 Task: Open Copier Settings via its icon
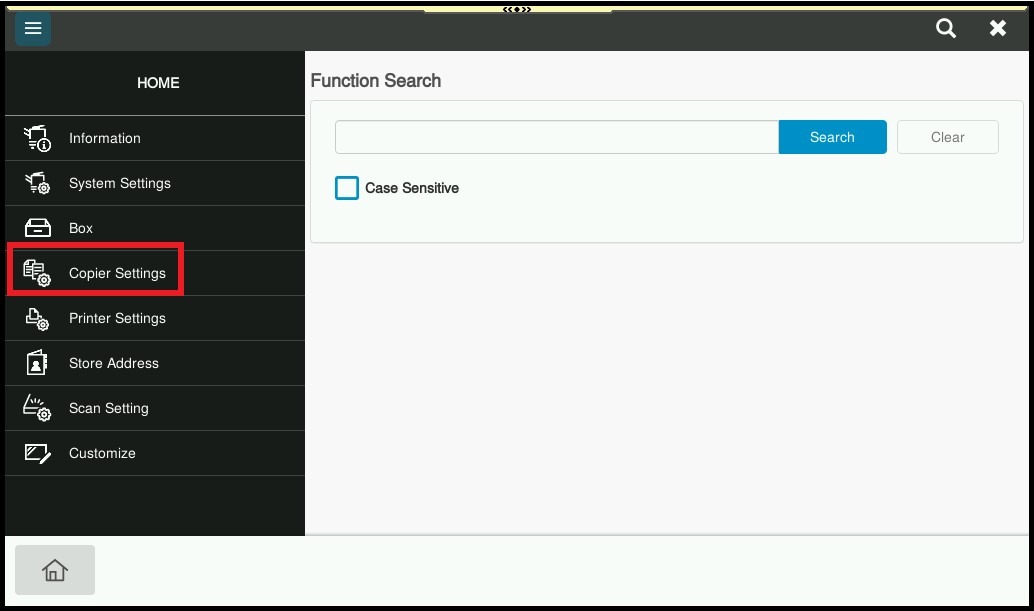click(36, 272)
